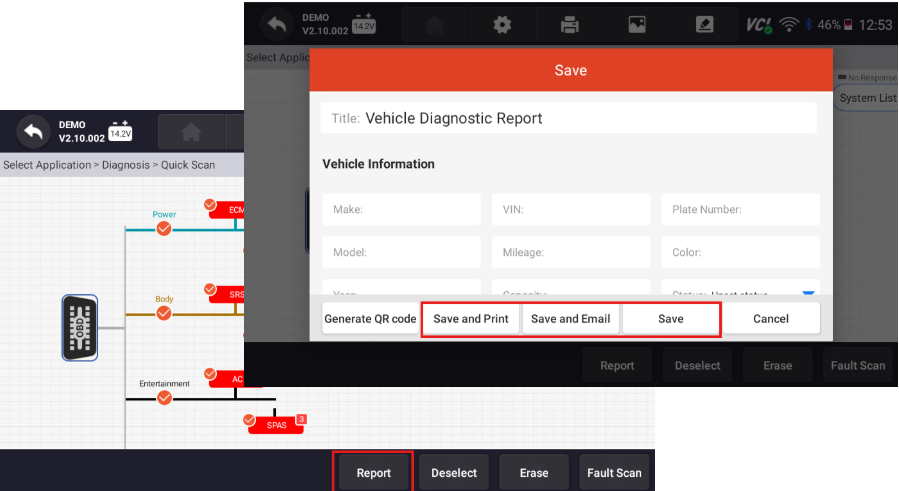Click the OBD connector icon
This screenshot has width=899, height=491.
(80, 328)
